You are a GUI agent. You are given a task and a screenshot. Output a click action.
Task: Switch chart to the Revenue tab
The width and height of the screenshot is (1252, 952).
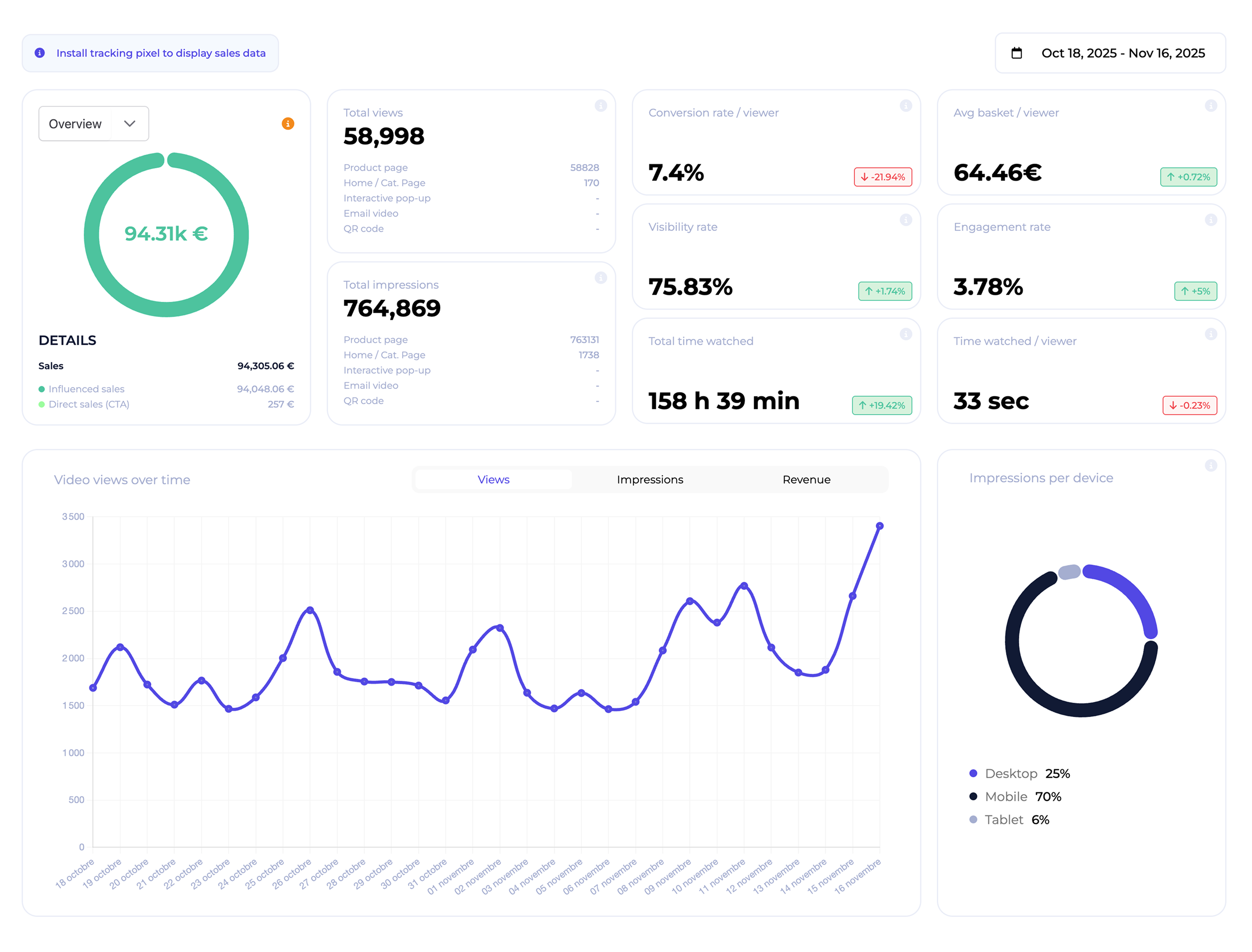[806, 479]
